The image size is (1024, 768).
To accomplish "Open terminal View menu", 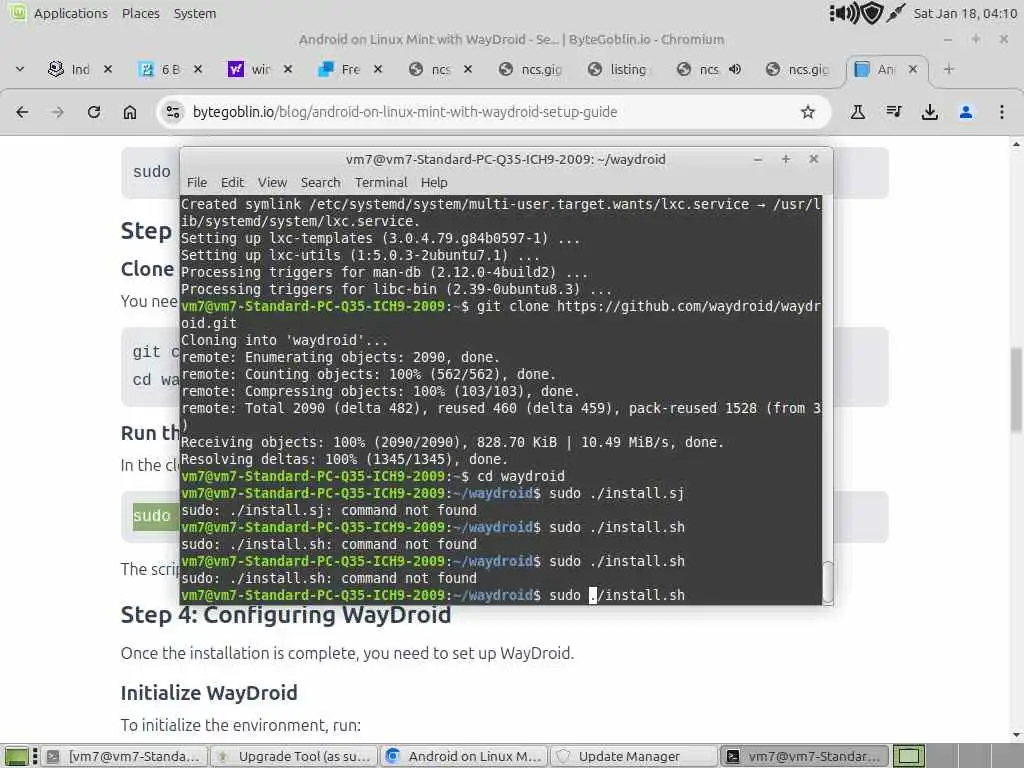I will [272, 182].
